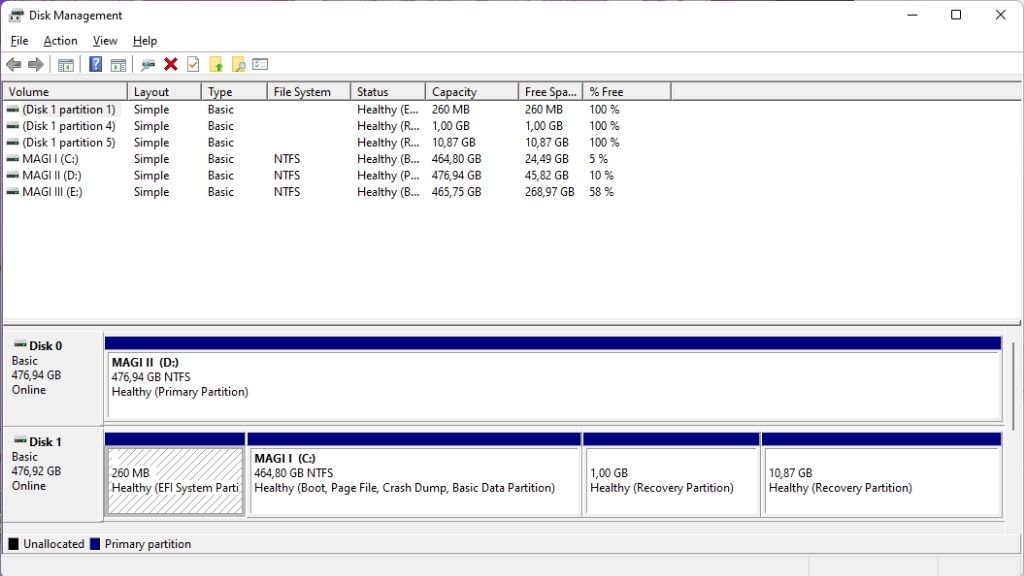Click volume icon of Disk 1 partition 1 row
Screen dimensions: 1024x576
click(x=12, y=109)
